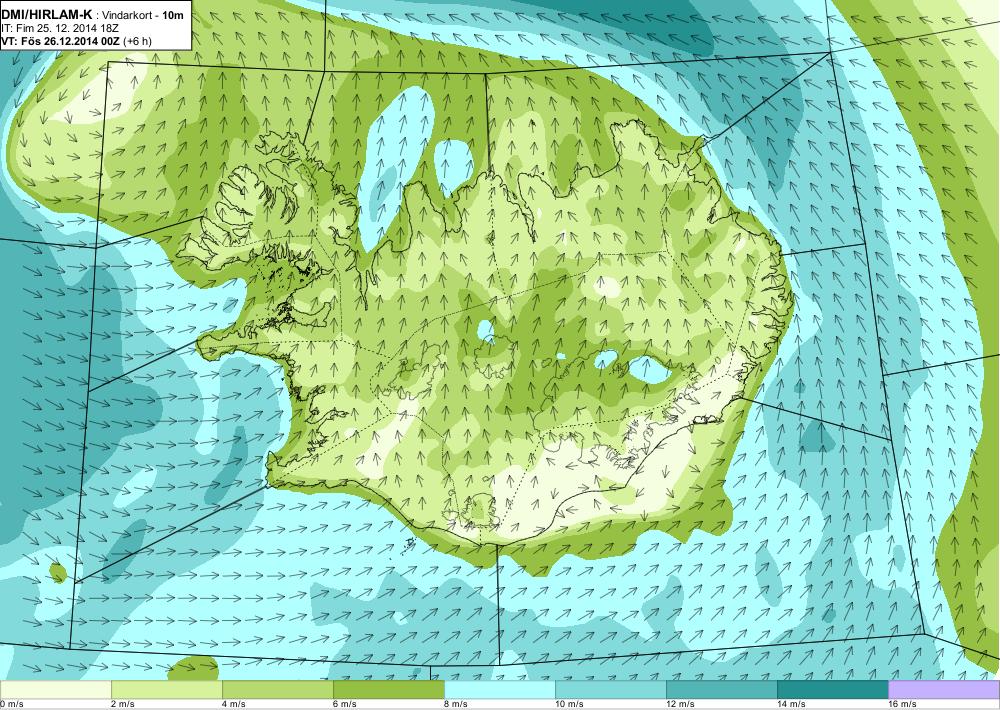
Task: Click the '10m' height label in header
Action: 173,17
